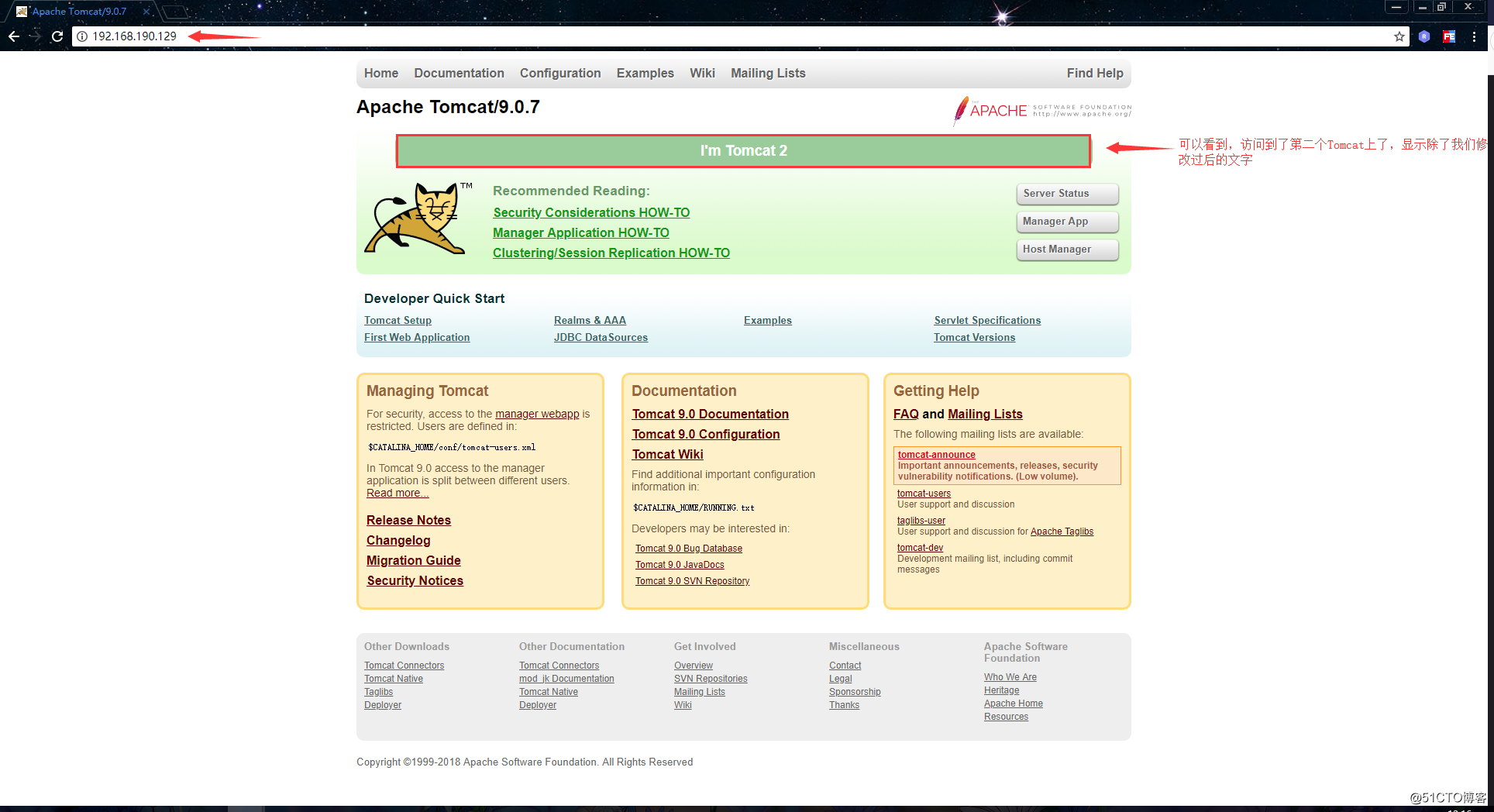
Task: Open the Home nav item
Action: [x=381, y=73]
